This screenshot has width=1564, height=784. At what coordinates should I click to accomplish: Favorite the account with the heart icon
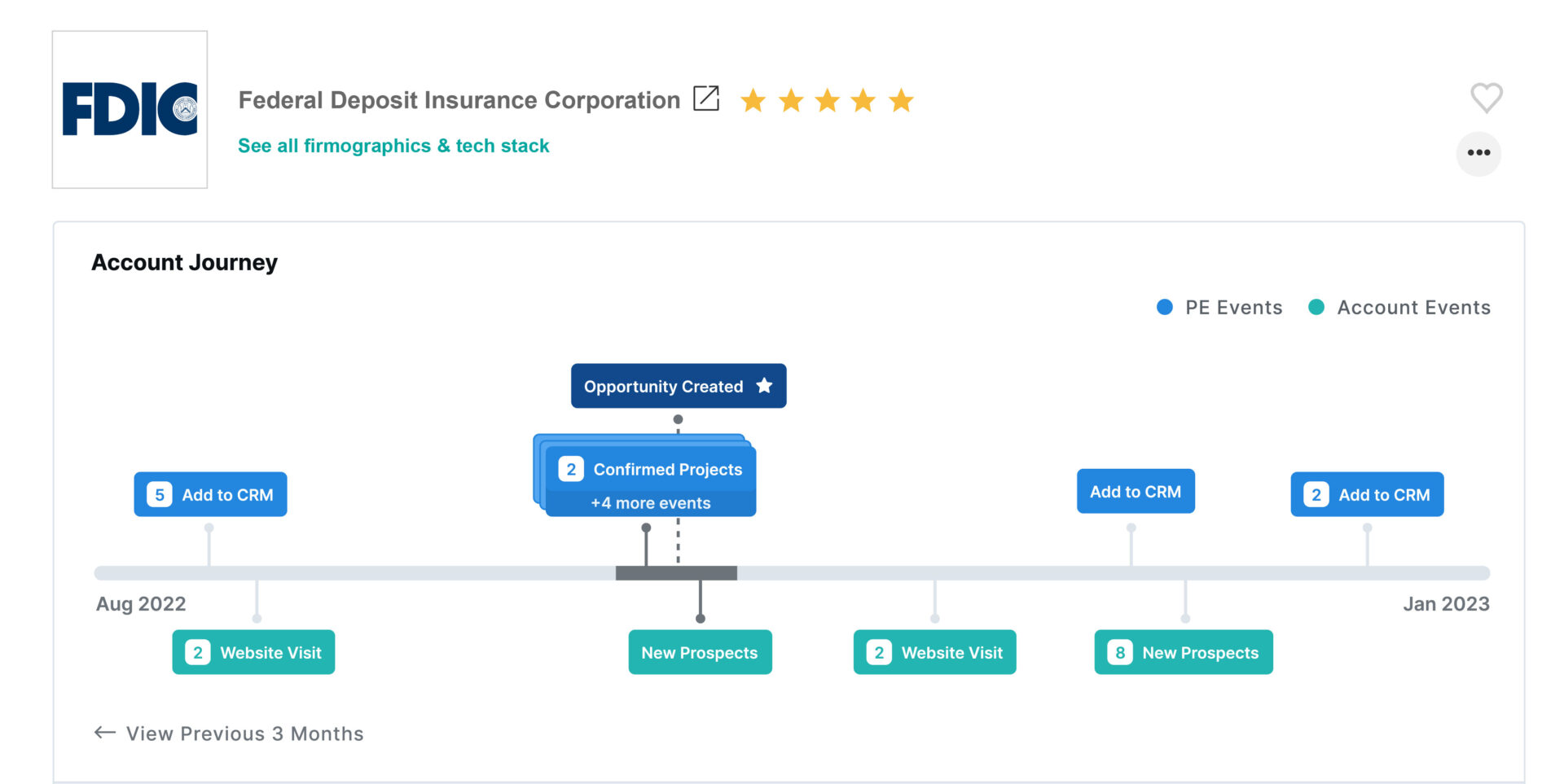pyautogui.click(x=1486, y=98)
